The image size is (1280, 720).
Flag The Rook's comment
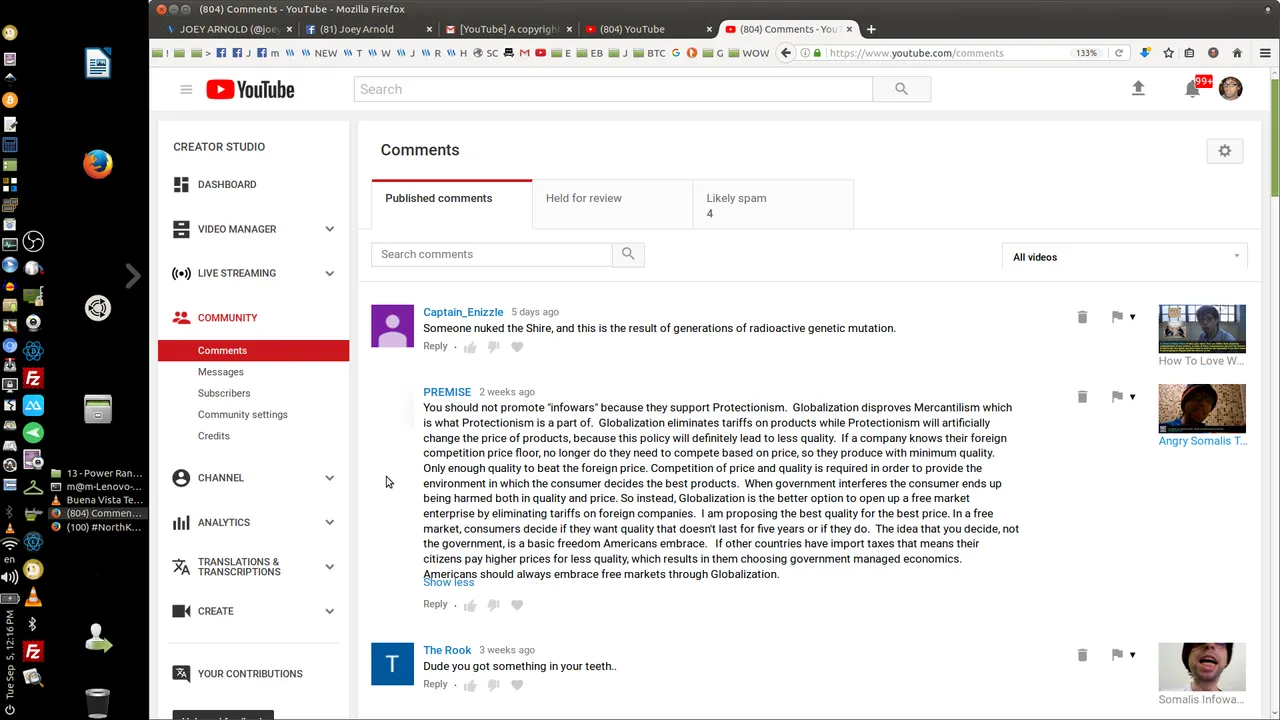coord(1117,655)
